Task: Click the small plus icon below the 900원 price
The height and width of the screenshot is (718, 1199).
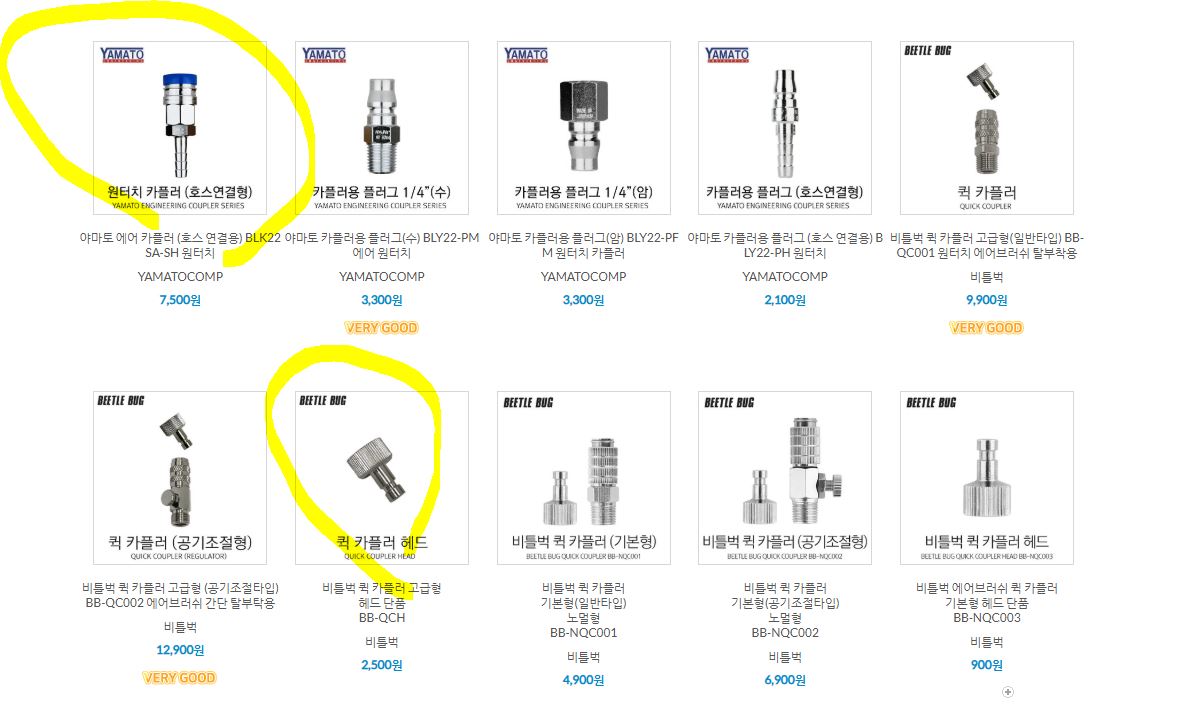Action: click(x=1008, y=692)
